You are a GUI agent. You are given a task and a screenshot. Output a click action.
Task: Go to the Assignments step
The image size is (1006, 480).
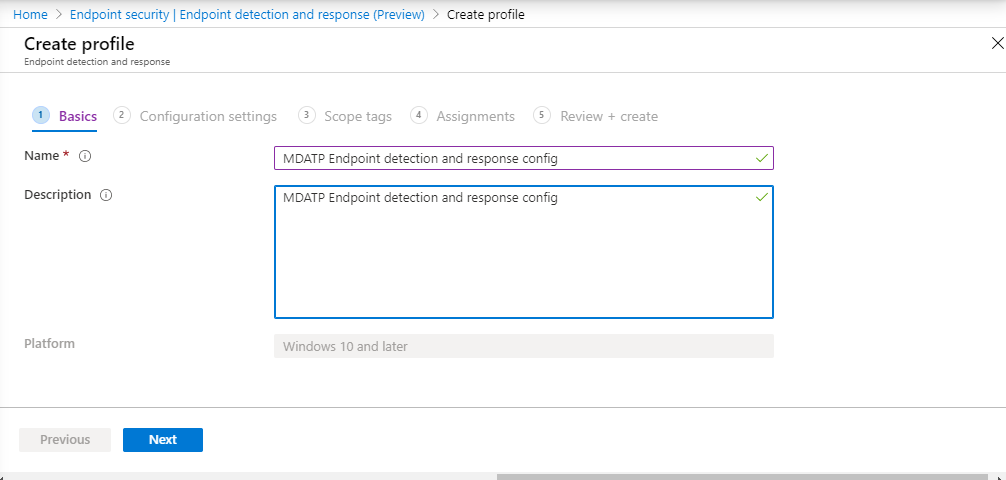(x=463, y=116)
